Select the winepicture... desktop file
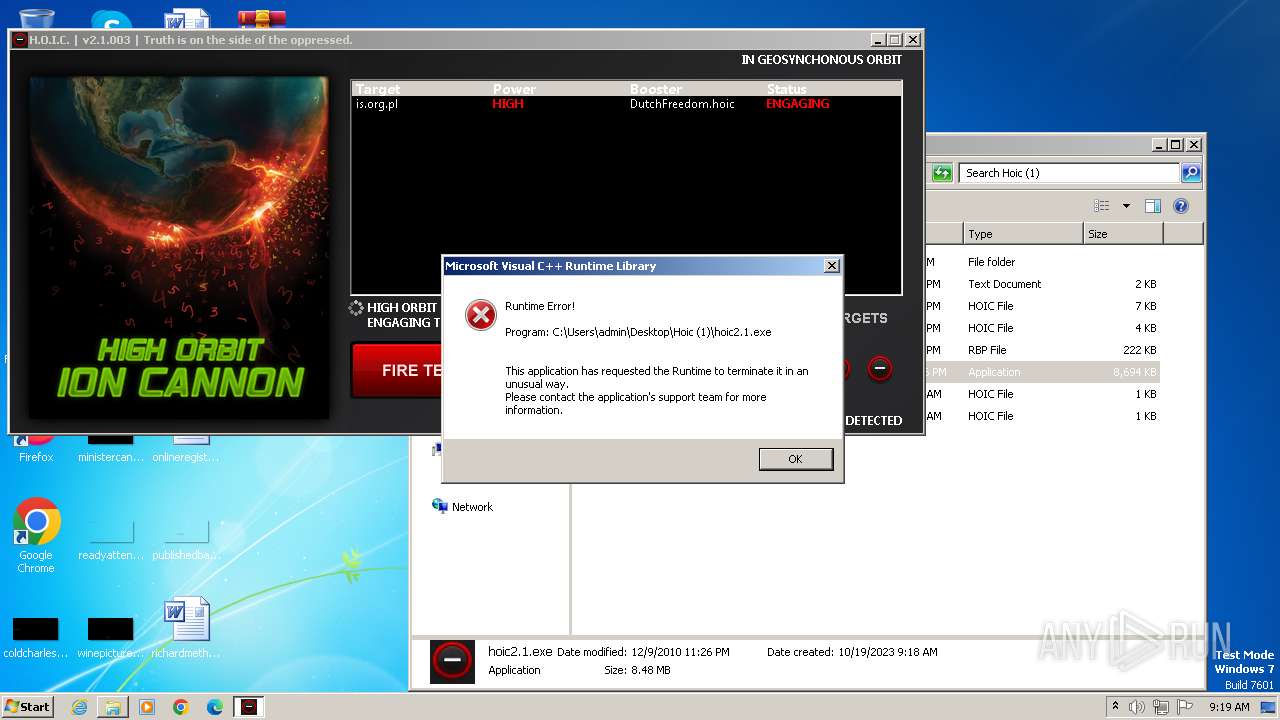1280x720 pixels. click(111, 636)
